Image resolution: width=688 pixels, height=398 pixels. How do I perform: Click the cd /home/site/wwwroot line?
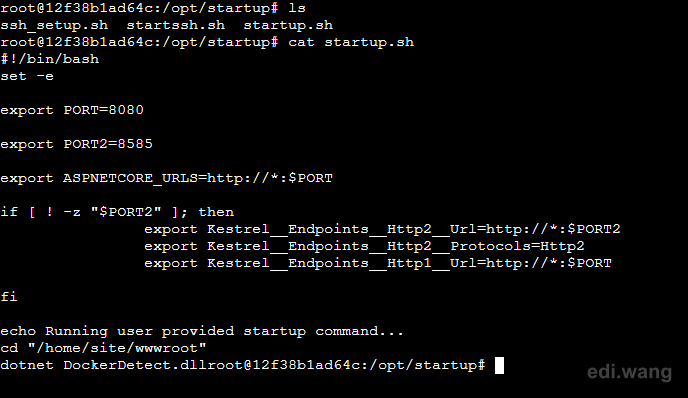(x=103, y=348)
